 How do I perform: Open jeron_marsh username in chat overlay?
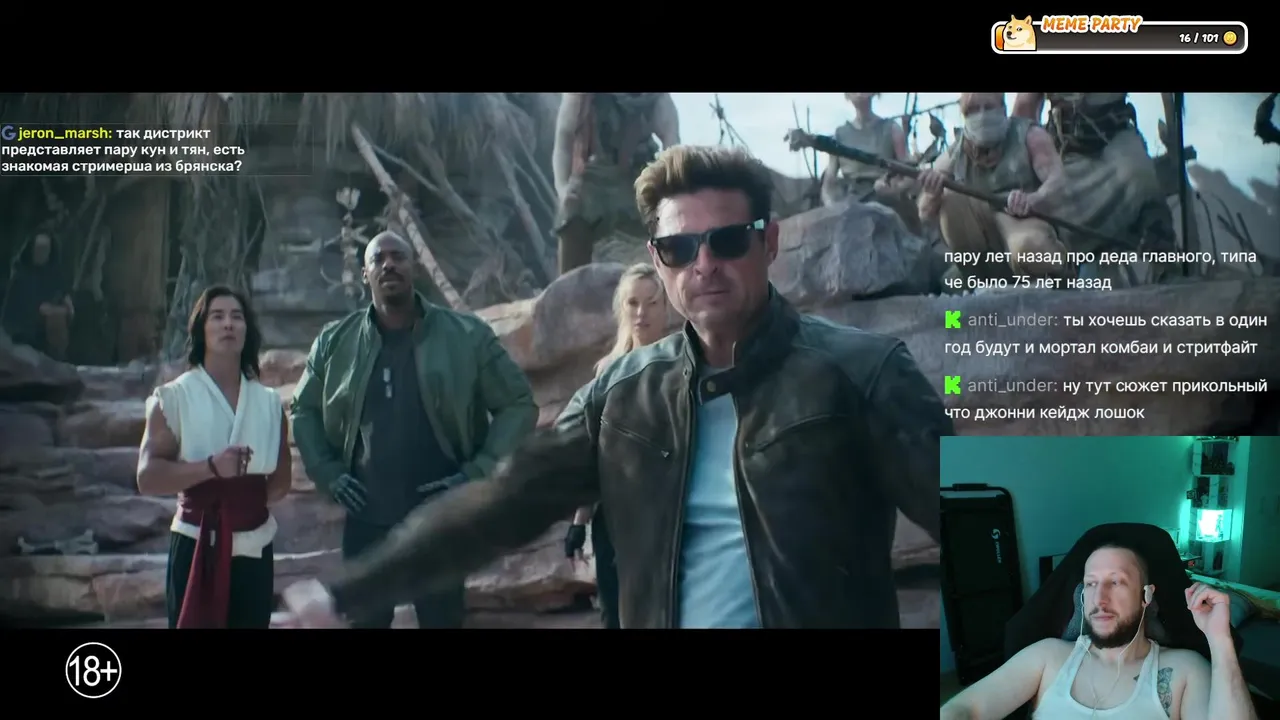click(64, 132)
